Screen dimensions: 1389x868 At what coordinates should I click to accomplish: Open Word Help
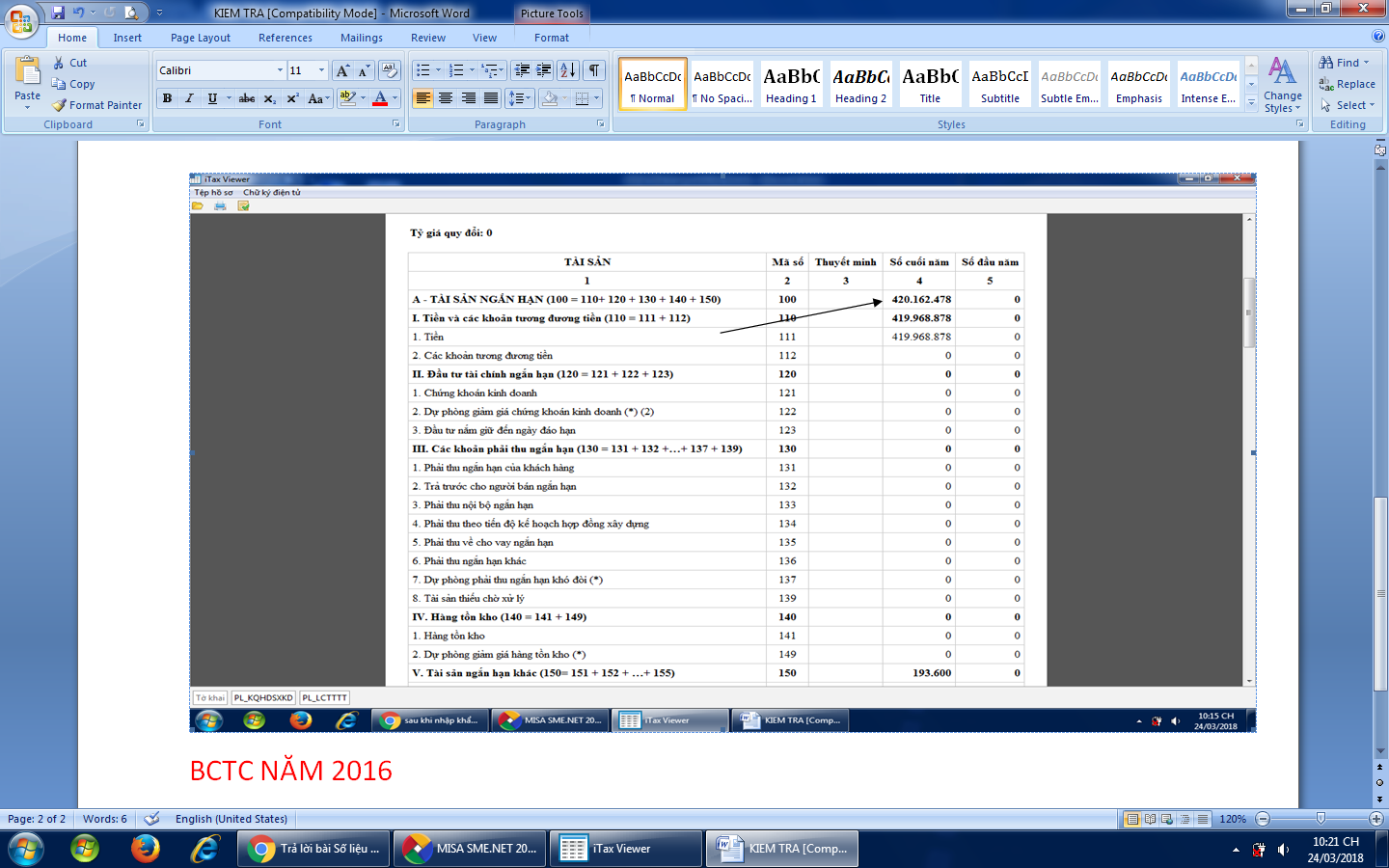pos(1378,36)
